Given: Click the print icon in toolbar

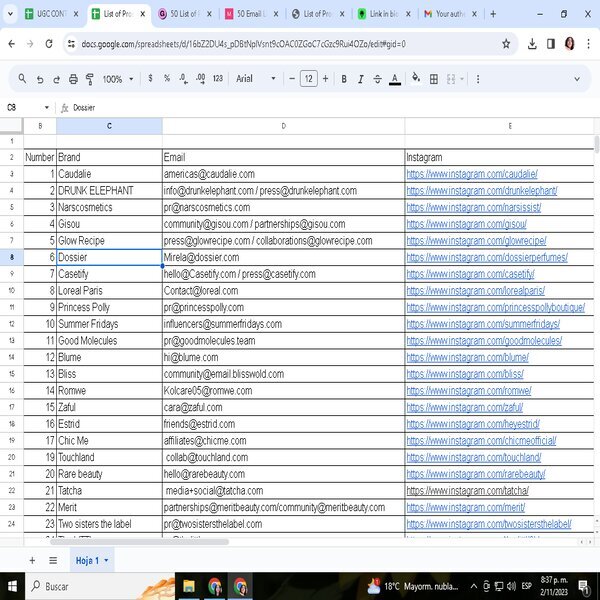Looking at the screenshot, I should point(73,79).
